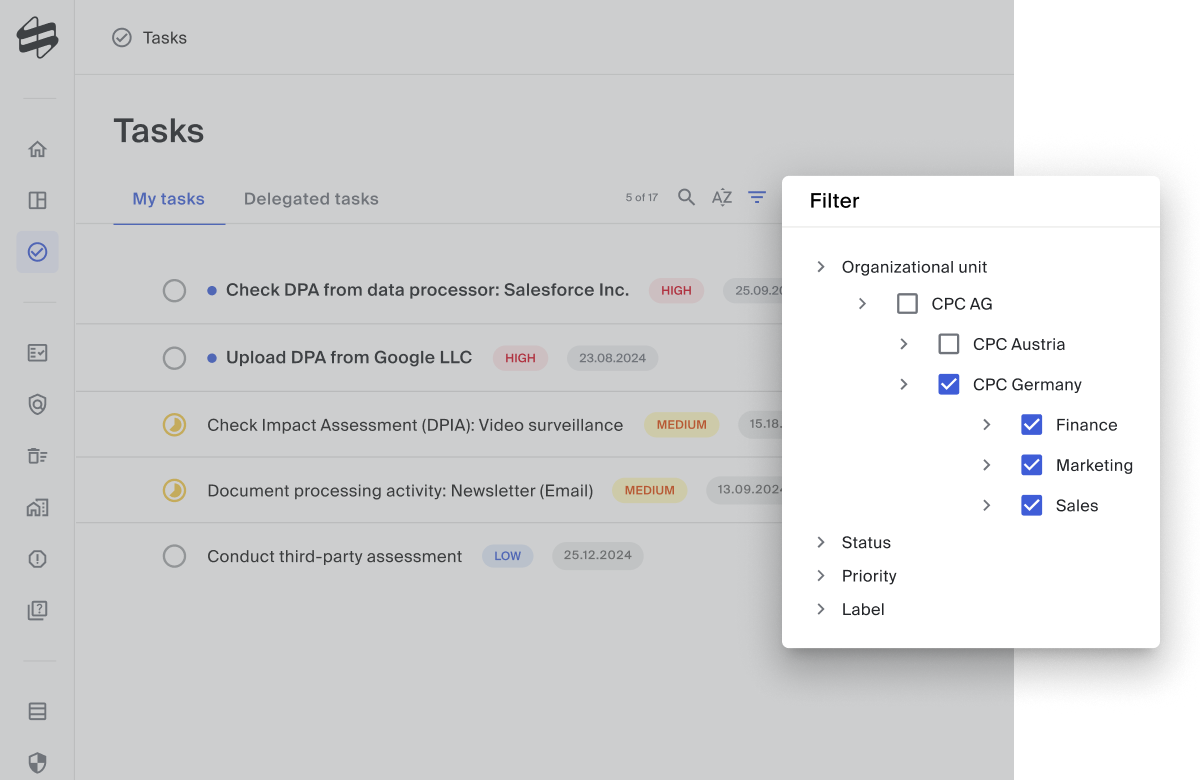Open task Conduct third-party assessment
Image resolution: width=1200 pixels, height=780 pixels.
tap(334, 556)
